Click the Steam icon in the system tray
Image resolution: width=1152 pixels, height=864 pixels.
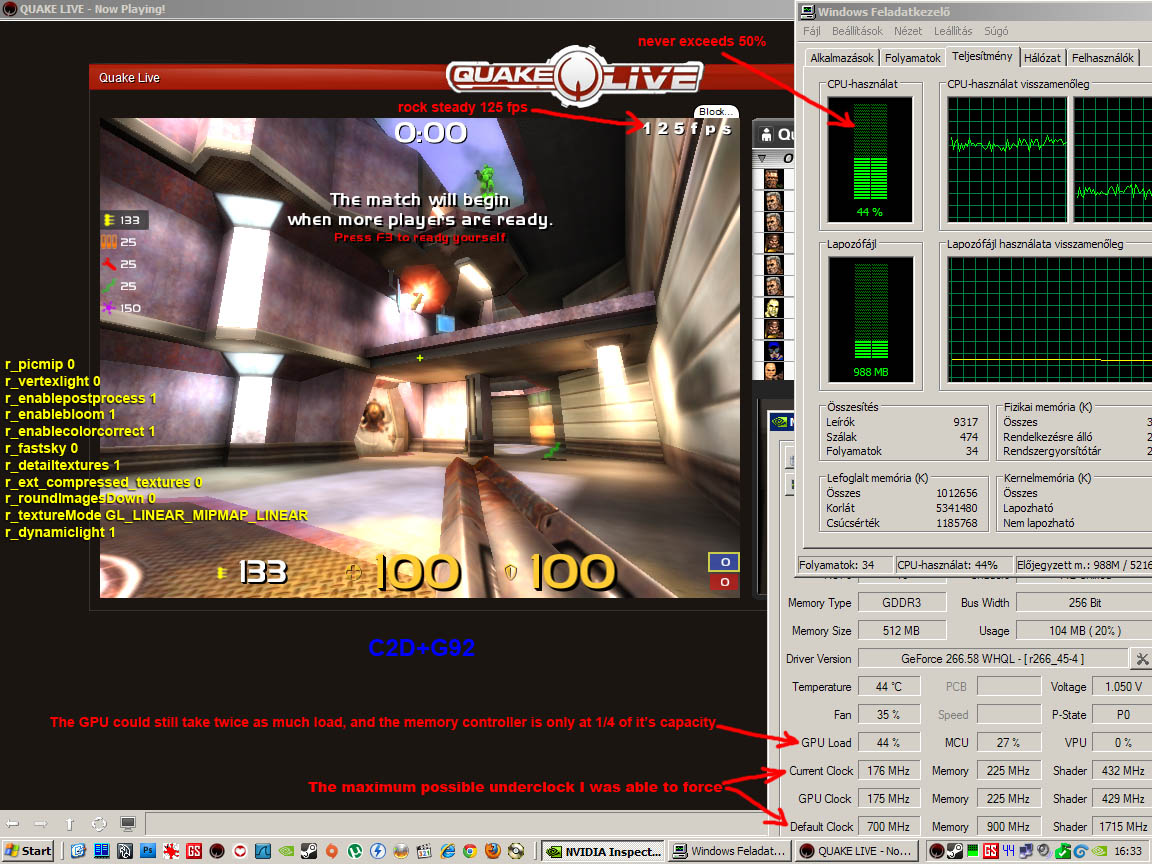click(x=955, y=851)
